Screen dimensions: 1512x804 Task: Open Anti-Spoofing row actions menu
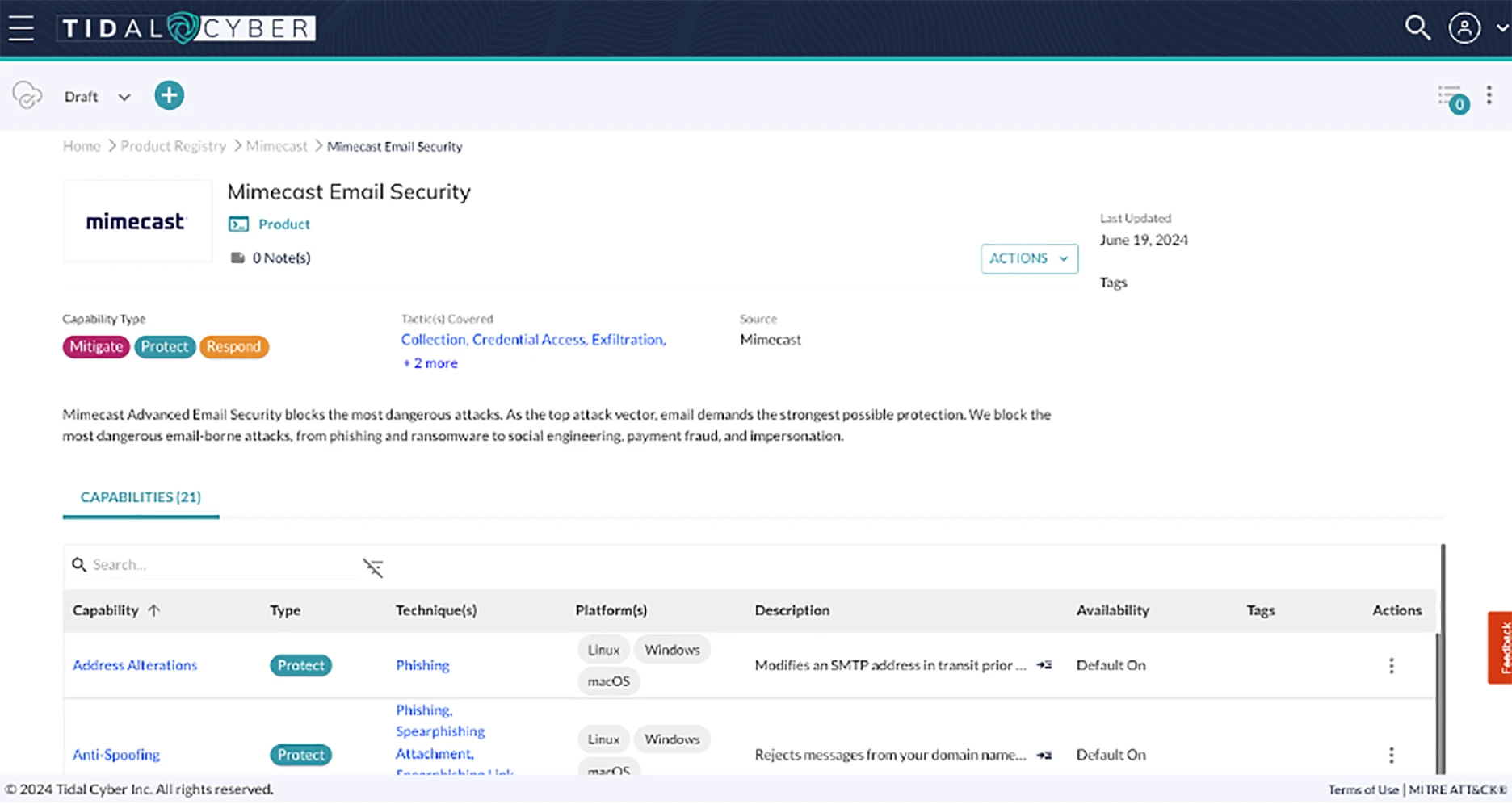coord(1391,756)
